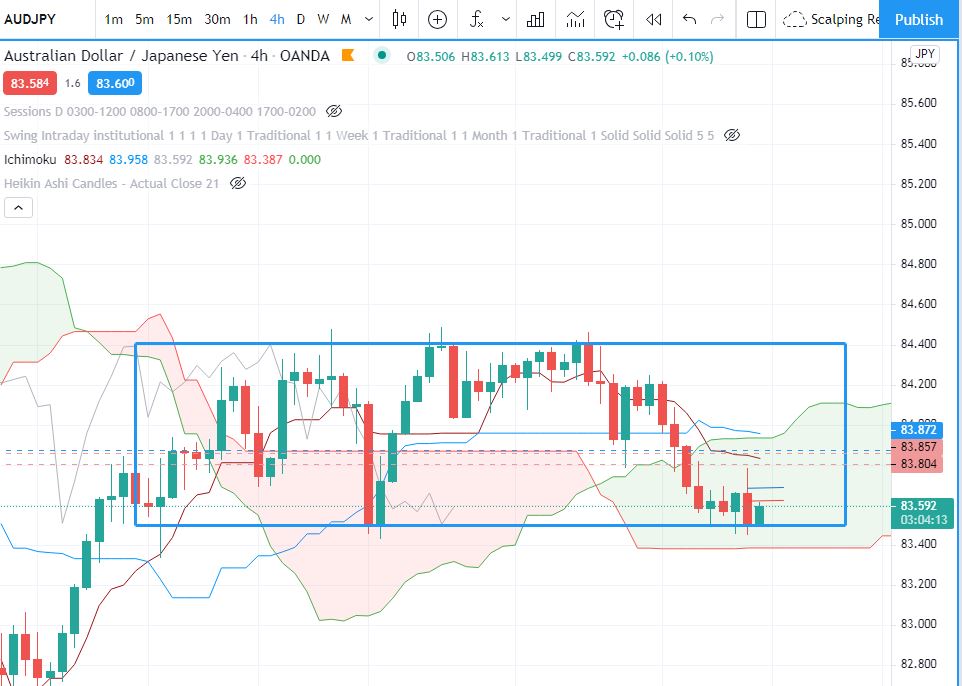Redo the last chart action

[x=717, y=20]
